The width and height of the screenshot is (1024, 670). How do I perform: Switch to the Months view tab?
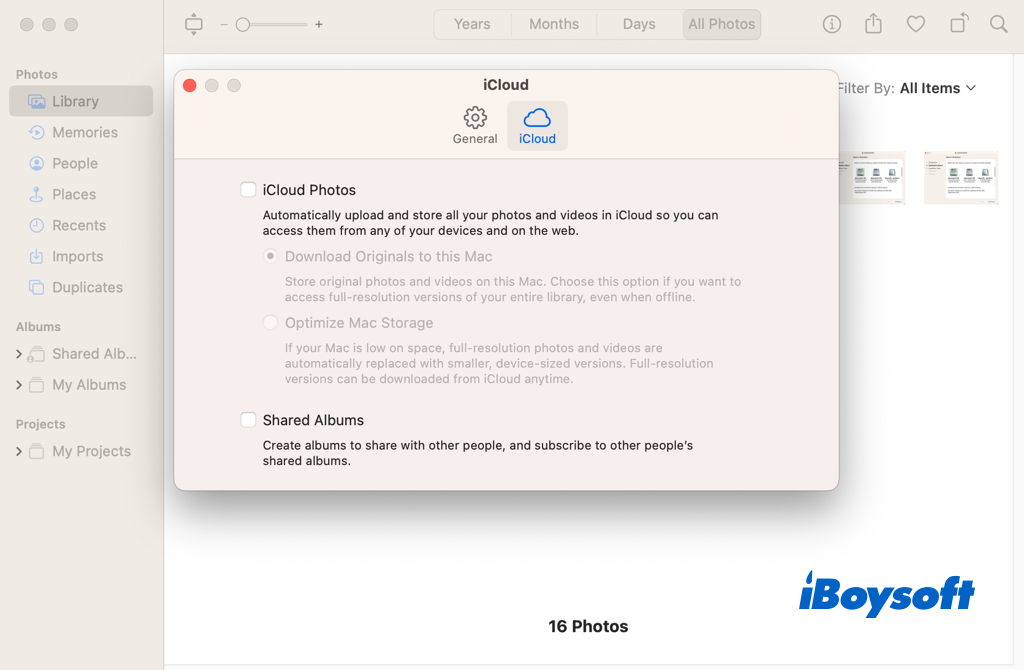(x=554, y=24)
